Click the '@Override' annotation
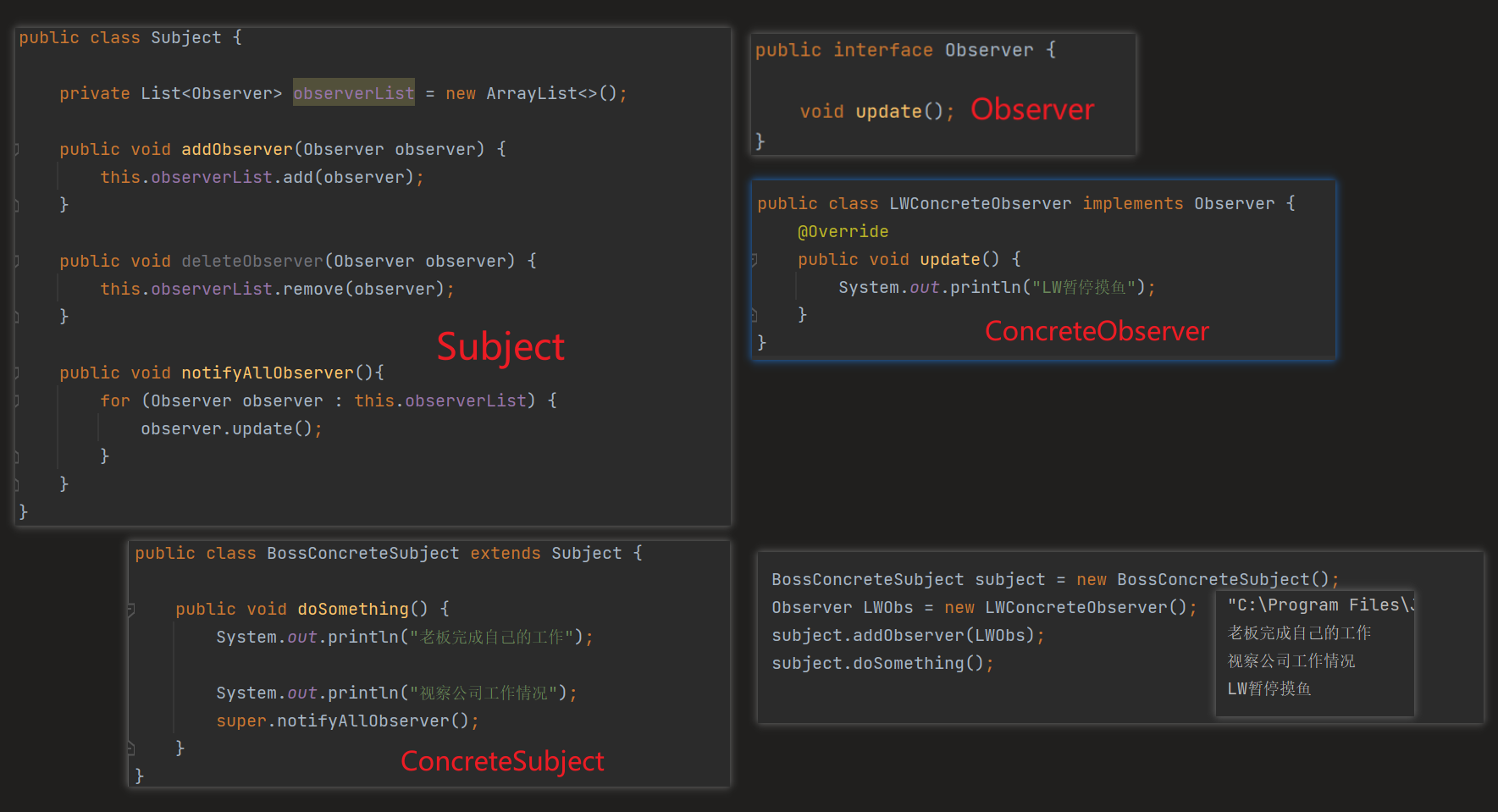 coord(843,231)
